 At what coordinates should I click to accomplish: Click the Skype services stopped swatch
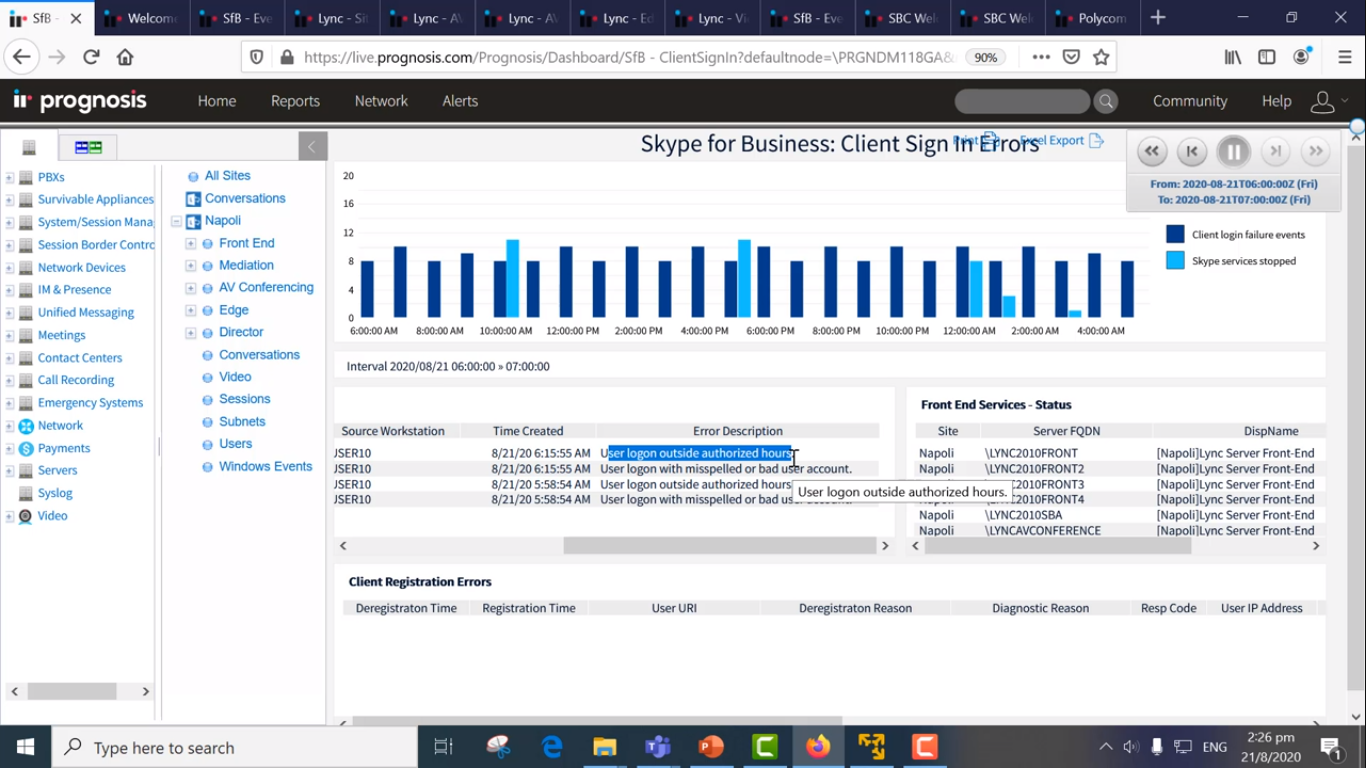[1175, 260]
